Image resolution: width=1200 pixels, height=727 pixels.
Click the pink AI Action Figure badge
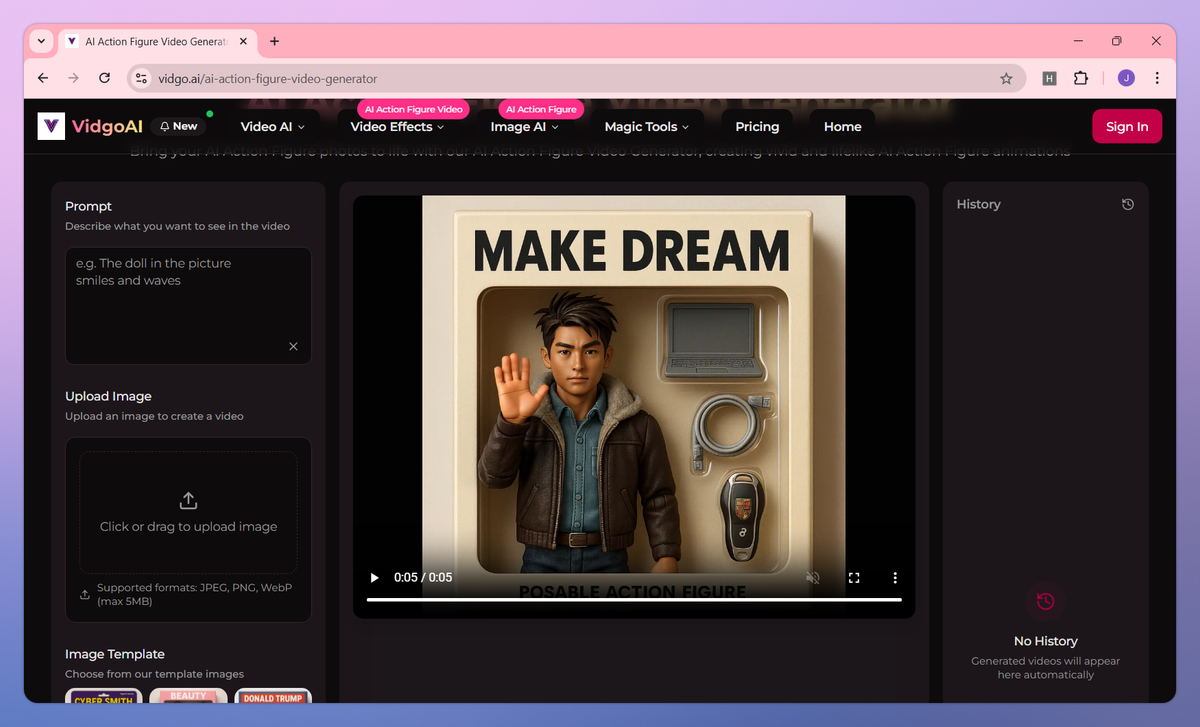click(541, 109)
